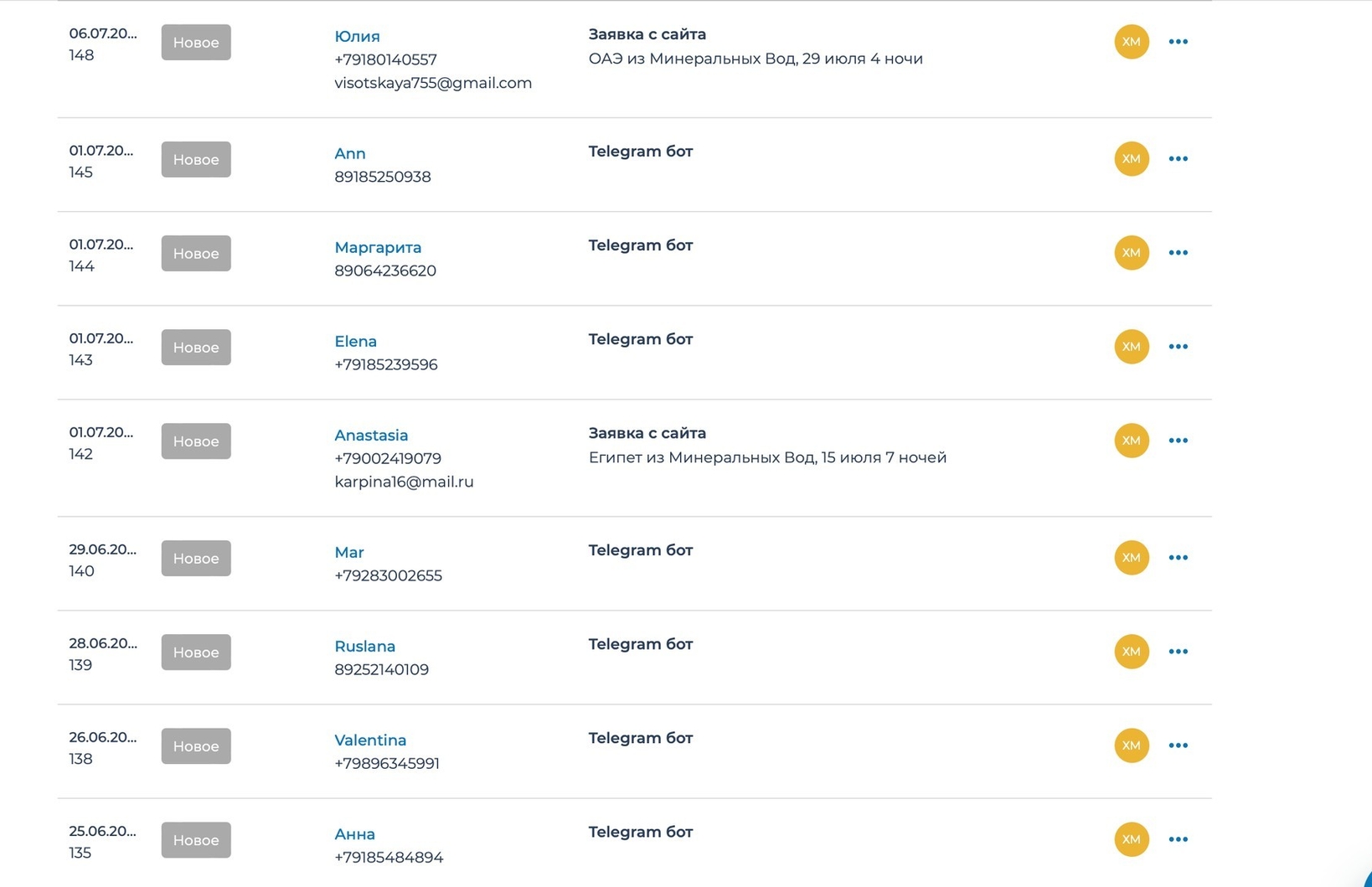Open three-dots menu for Маргарита's request
Screen dimensions: 1372x887
pyautogui.click(x=1178, y=253)
